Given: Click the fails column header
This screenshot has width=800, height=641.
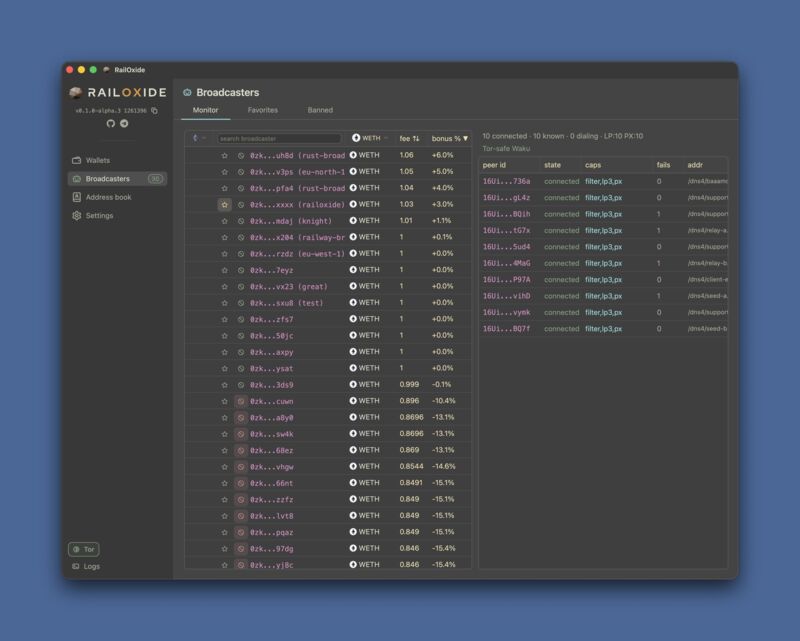Looking at the screenshot, I should point(663,165).
